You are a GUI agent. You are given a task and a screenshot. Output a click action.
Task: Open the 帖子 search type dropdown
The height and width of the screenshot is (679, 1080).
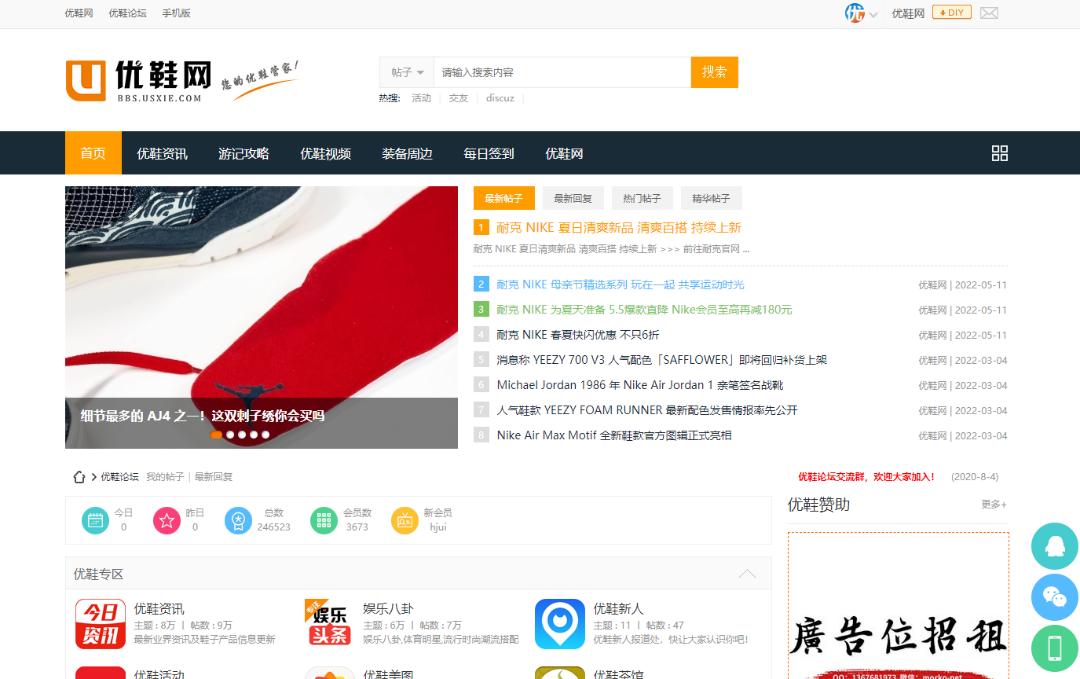click(x=407, y=72)
